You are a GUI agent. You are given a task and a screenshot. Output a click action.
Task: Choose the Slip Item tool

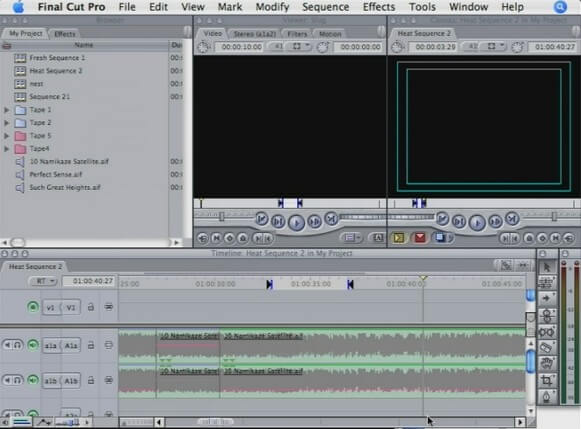[x=547, y=331]
